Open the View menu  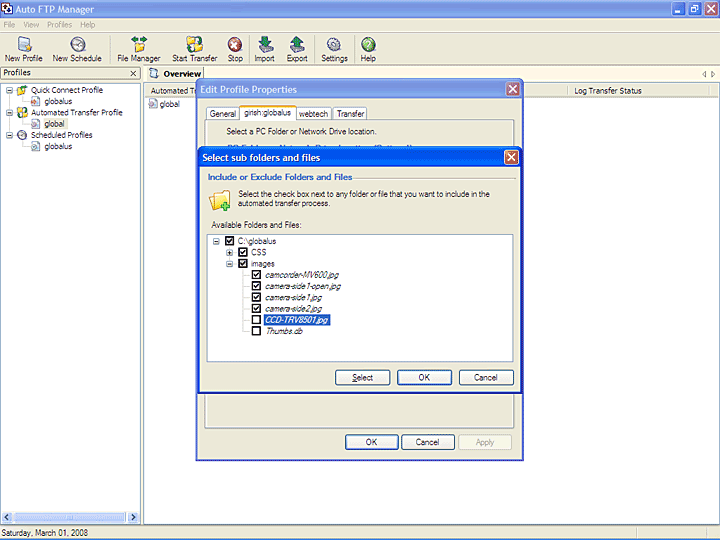(x=31, y=25)
